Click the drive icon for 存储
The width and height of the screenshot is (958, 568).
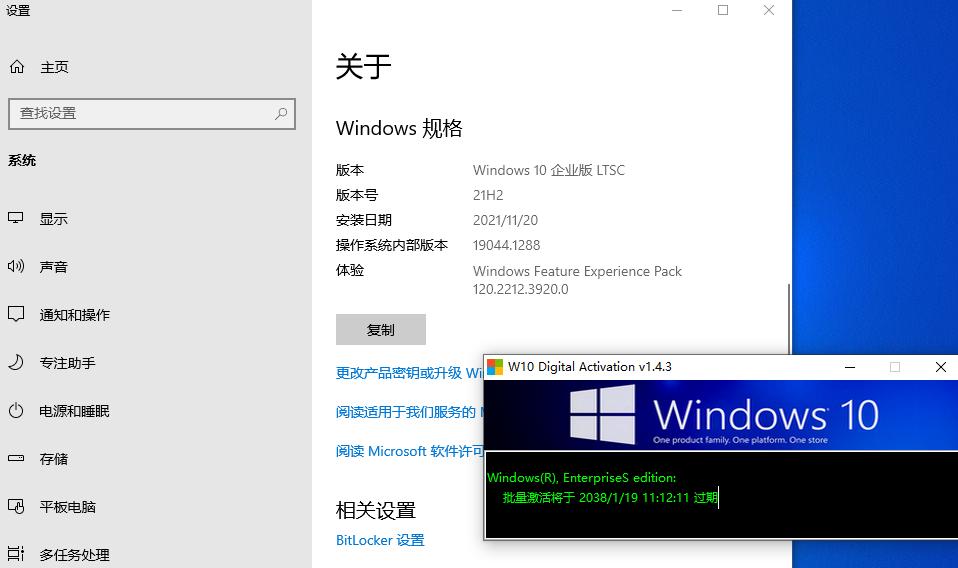tap(16, 458)
